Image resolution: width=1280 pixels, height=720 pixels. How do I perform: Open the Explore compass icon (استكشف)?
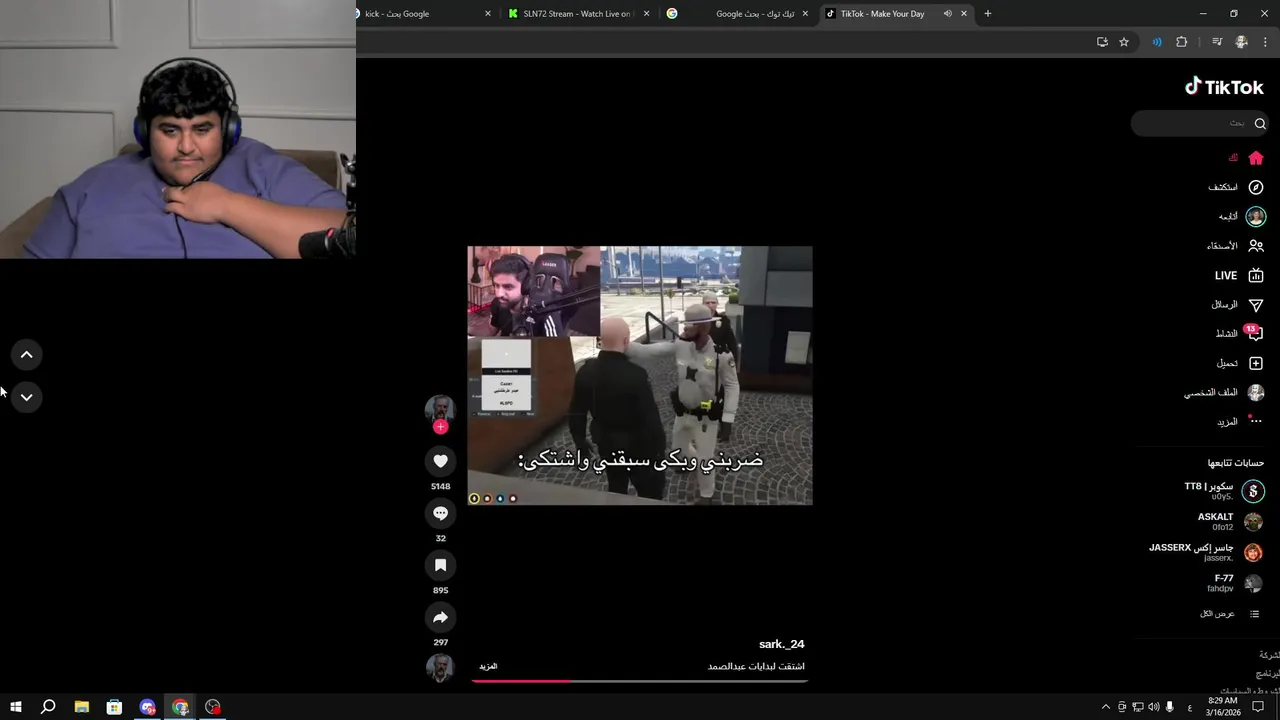1256,187
